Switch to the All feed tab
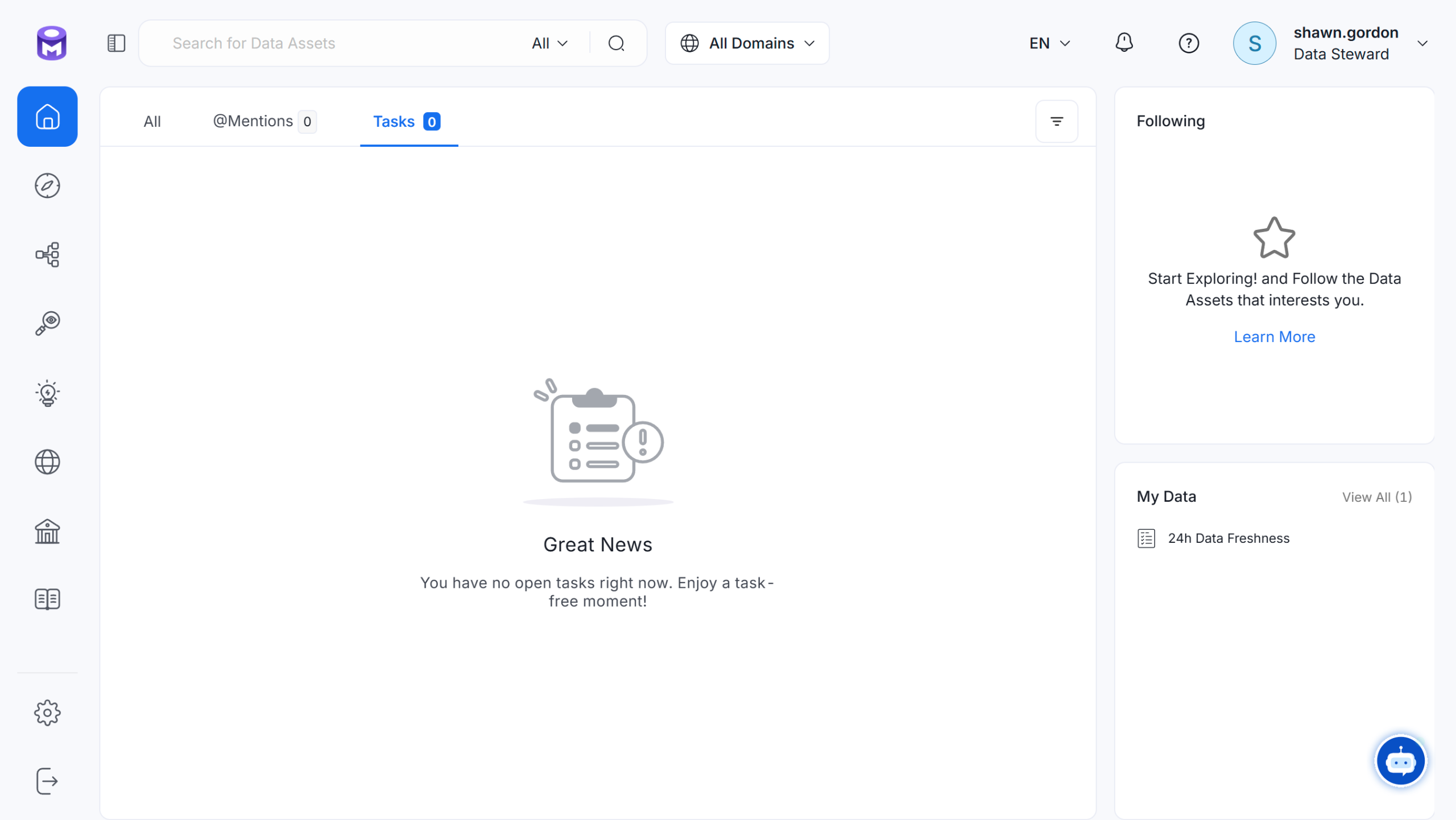This screenshot has height=820, width=1456. tap(152, 121)
